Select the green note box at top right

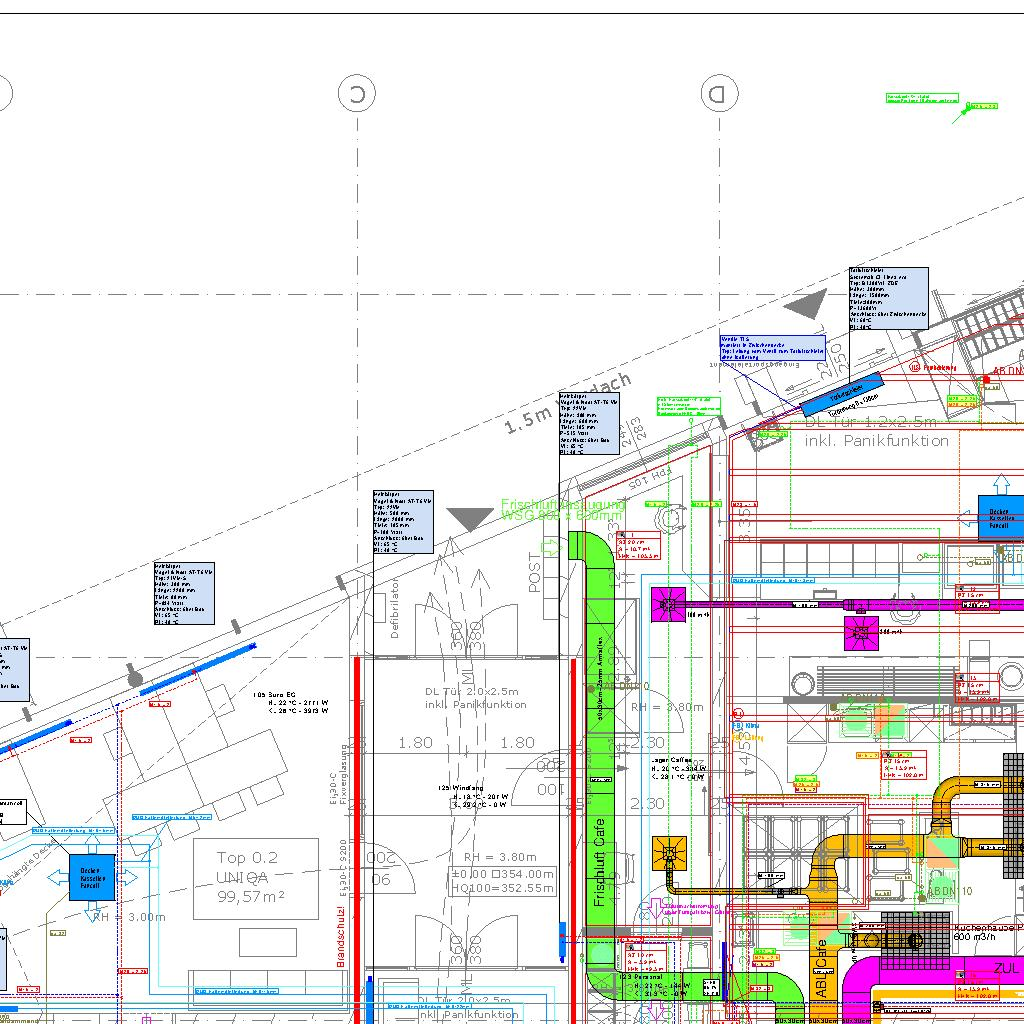922,99
